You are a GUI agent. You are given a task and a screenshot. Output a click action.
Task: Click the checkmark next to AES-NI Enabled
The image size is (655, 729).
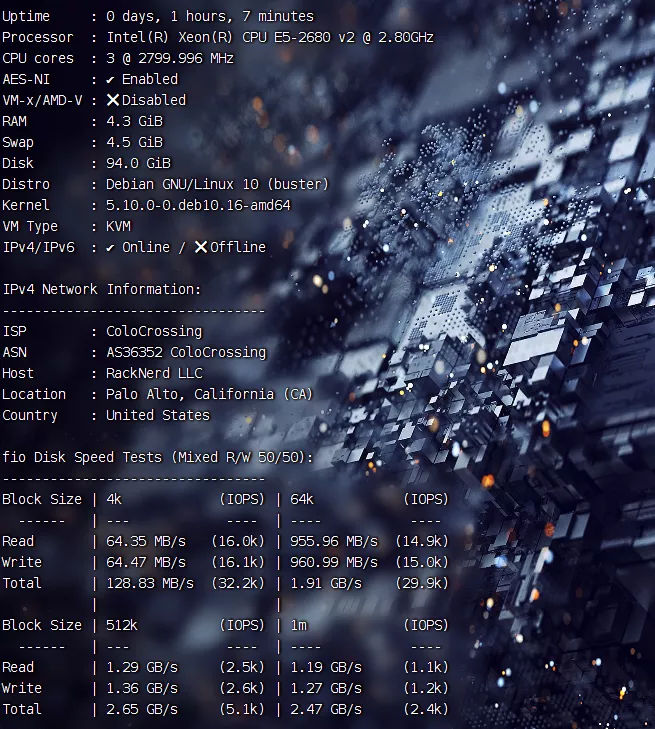coord(110,80)
